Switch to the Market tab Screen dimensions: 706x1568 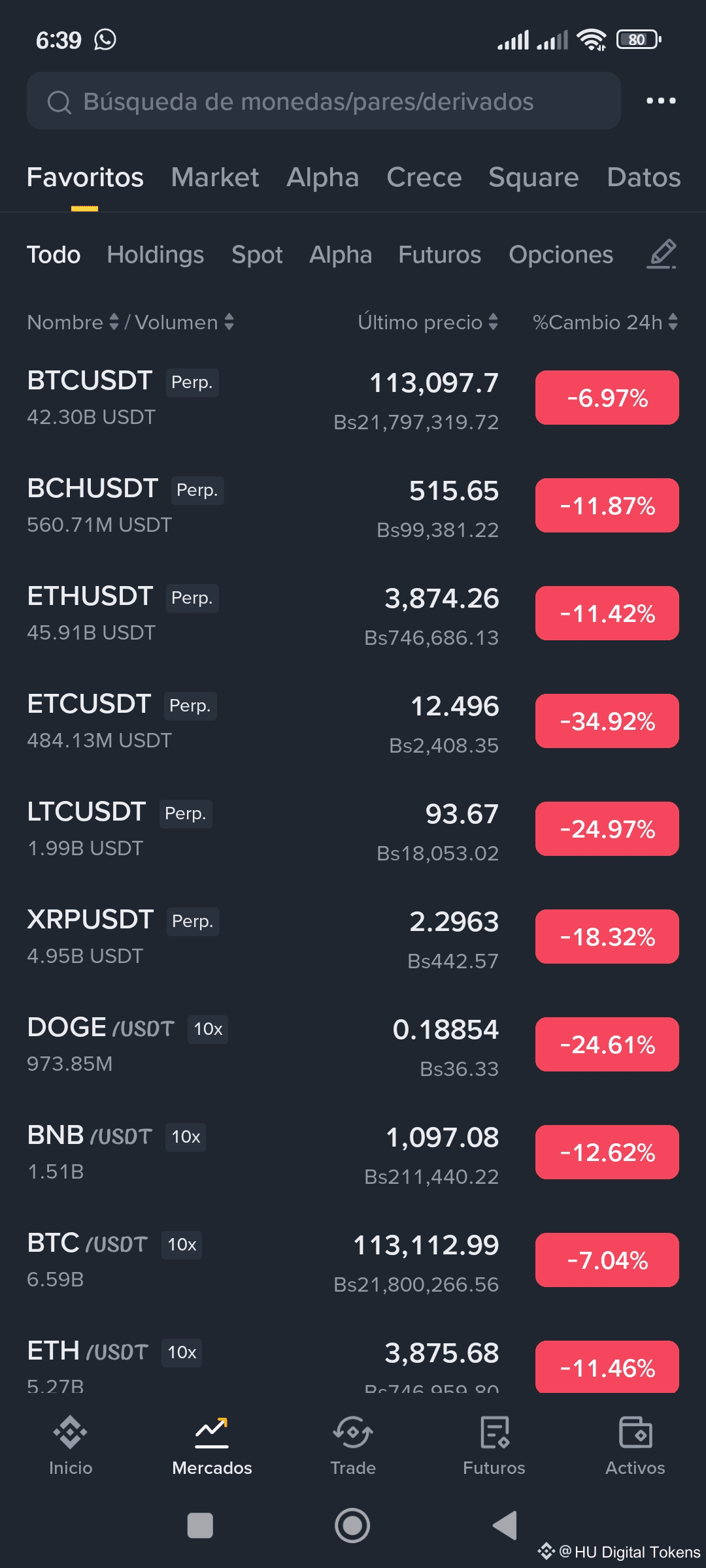tap(214, 177)
